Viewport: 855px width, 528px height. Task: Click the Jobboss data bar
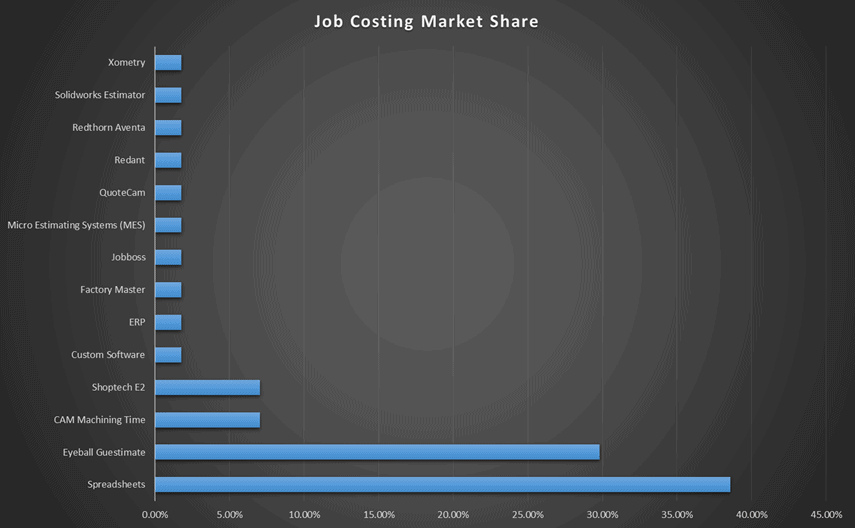[x=168, y=257]
